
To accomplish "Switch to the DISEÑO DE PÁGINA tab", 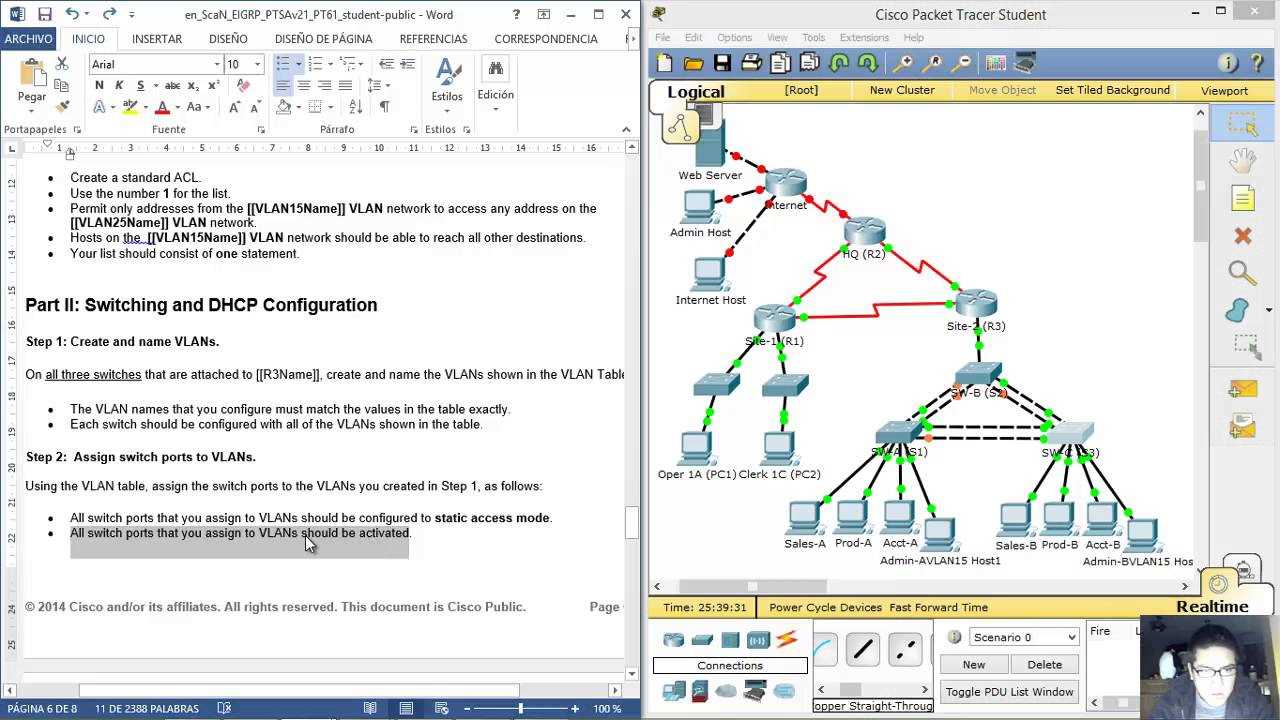I will point(324,39).
